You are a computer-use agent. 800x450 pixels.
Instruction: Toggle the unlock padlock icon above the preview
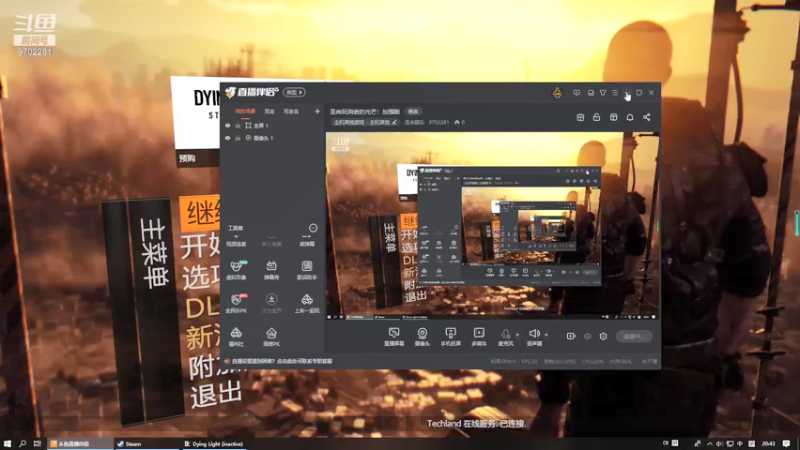tap(596, 117)
